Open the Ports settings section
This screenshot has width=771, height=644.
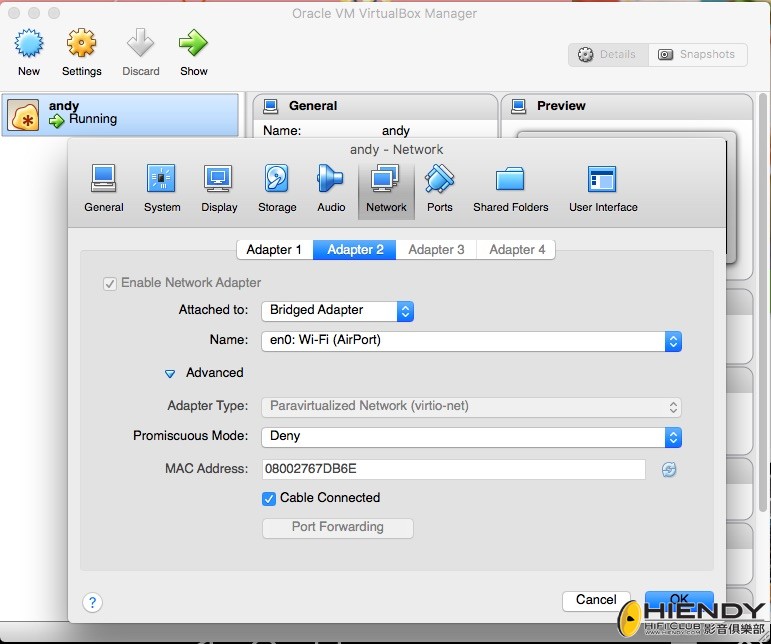coord(439,188)
